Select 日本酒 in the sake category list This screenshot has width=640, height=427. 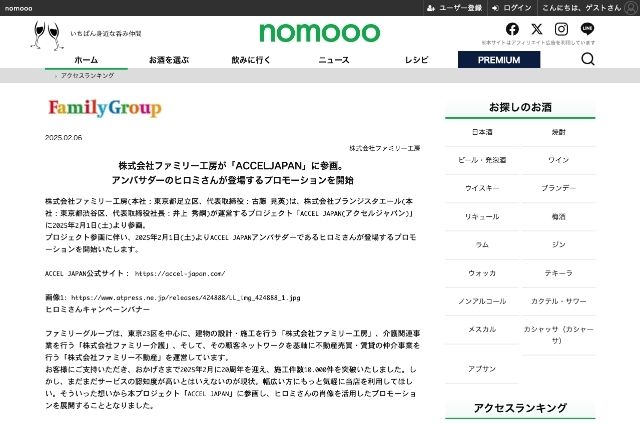[482, 131]
